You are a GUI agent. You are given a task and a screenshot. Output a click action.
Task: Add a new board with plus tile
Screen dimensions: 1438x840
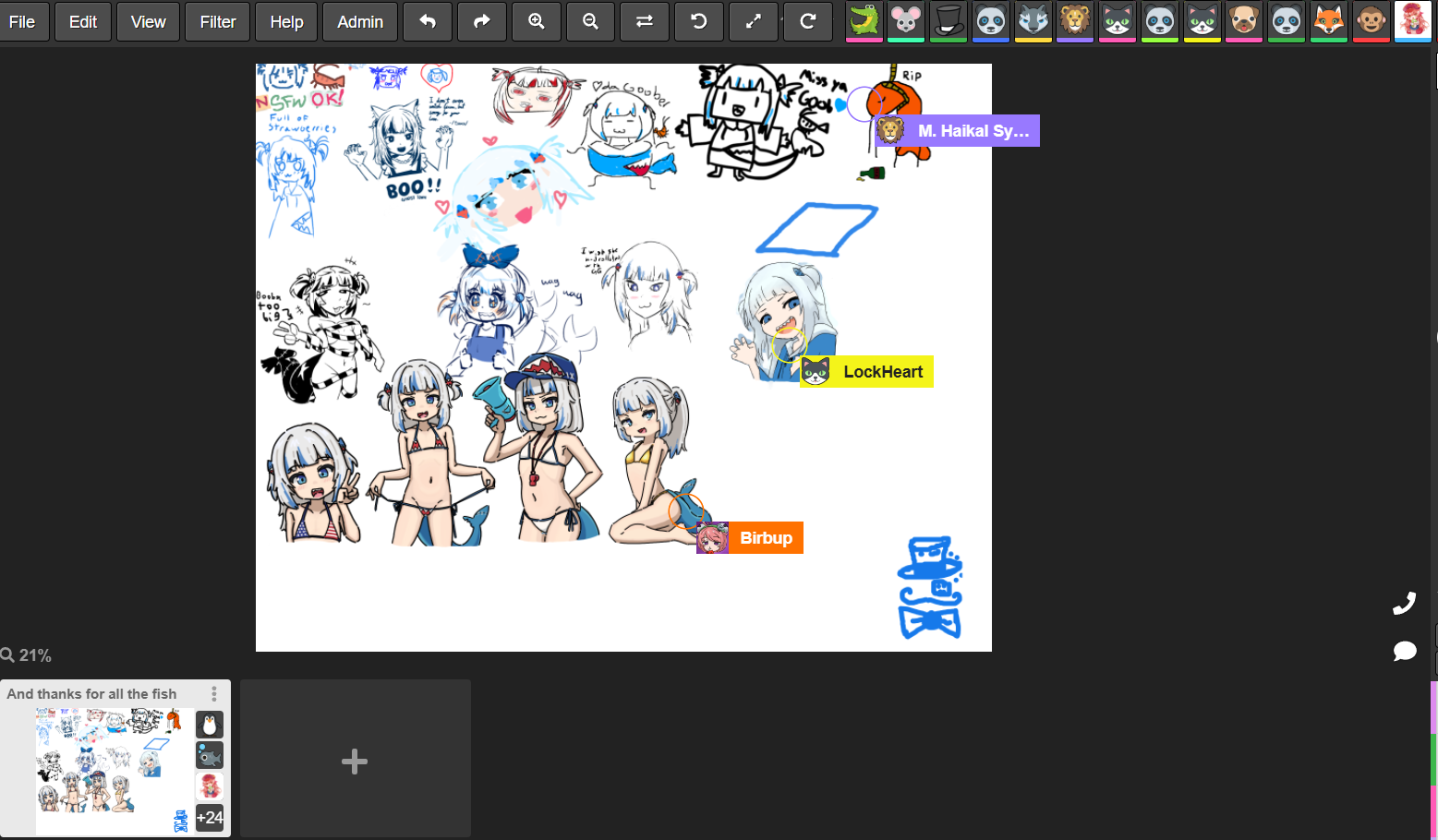coord(355,761)
